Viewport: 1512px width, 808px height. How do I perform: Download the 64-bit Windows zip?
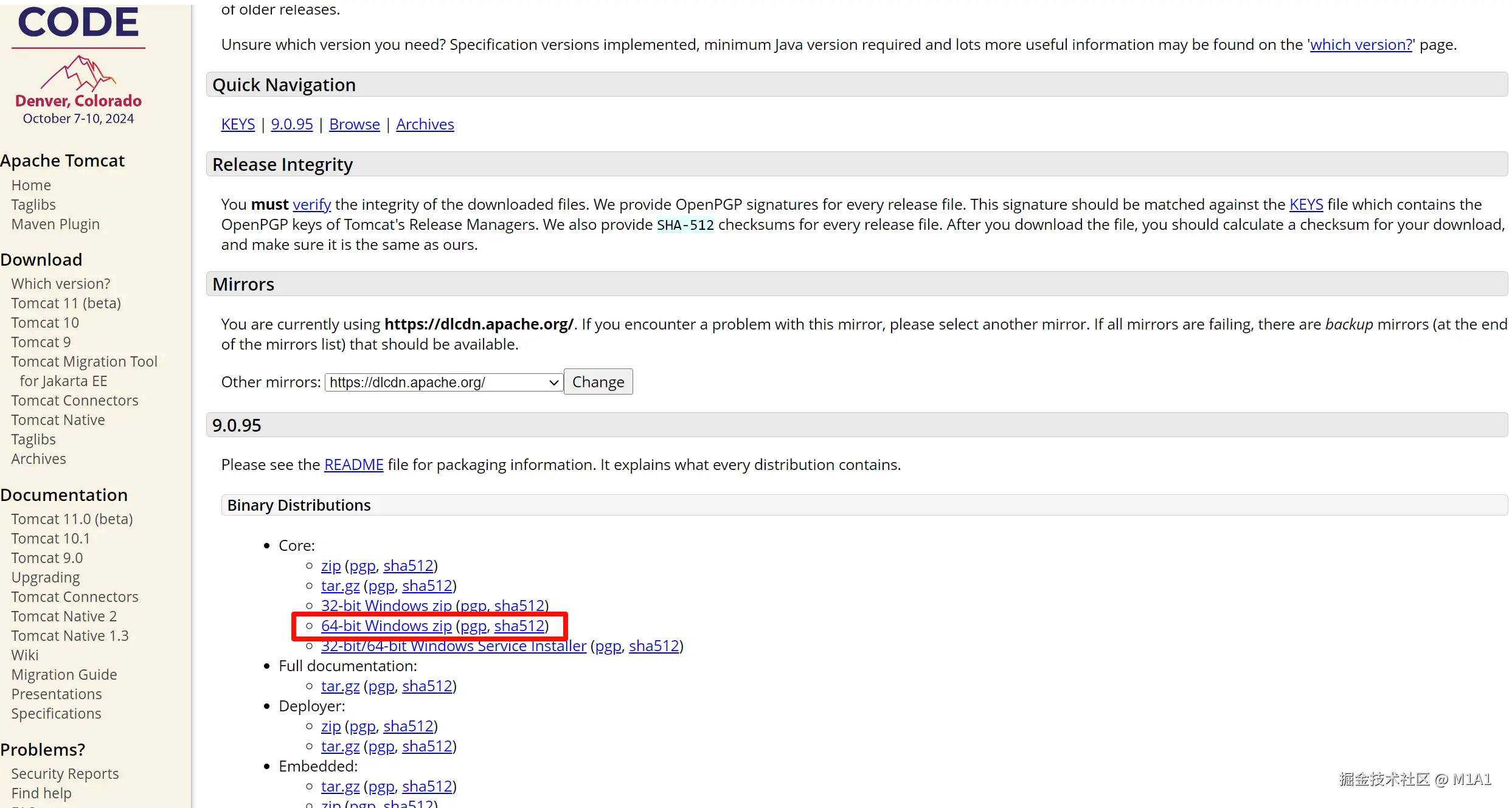386,626
